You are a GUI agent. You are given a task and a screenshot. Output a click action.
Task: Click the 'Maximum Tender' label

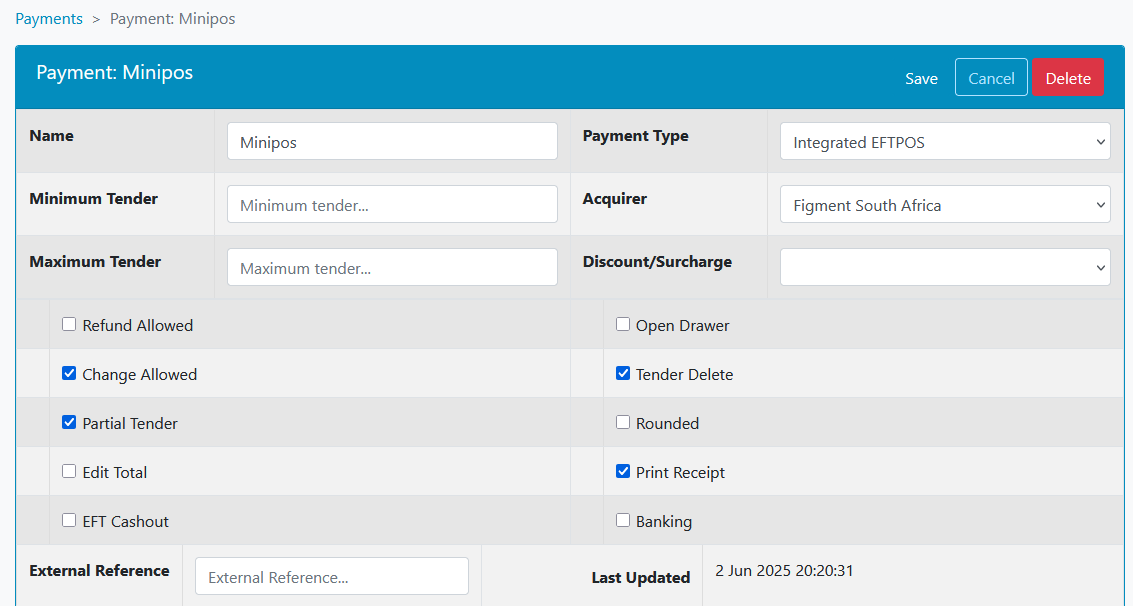(x=95, y=261)
